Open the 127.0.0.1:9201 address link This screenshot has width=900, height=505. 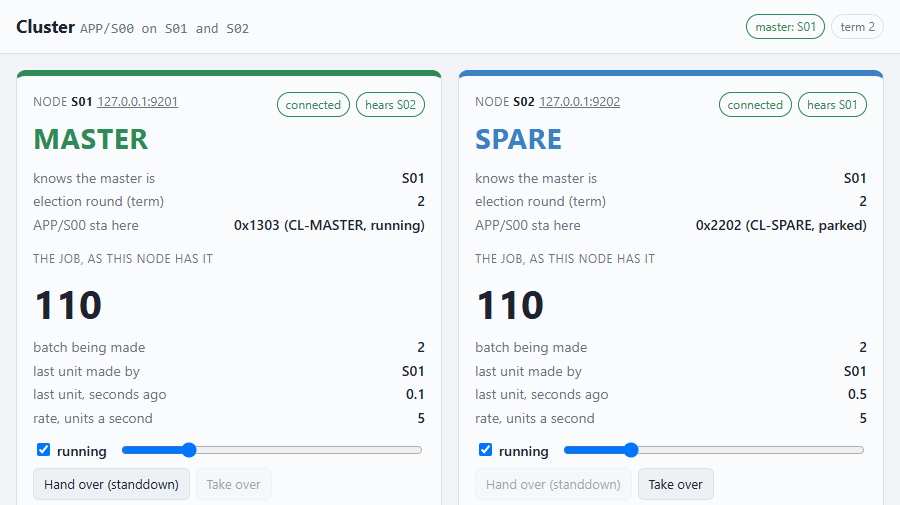[138, 102]
